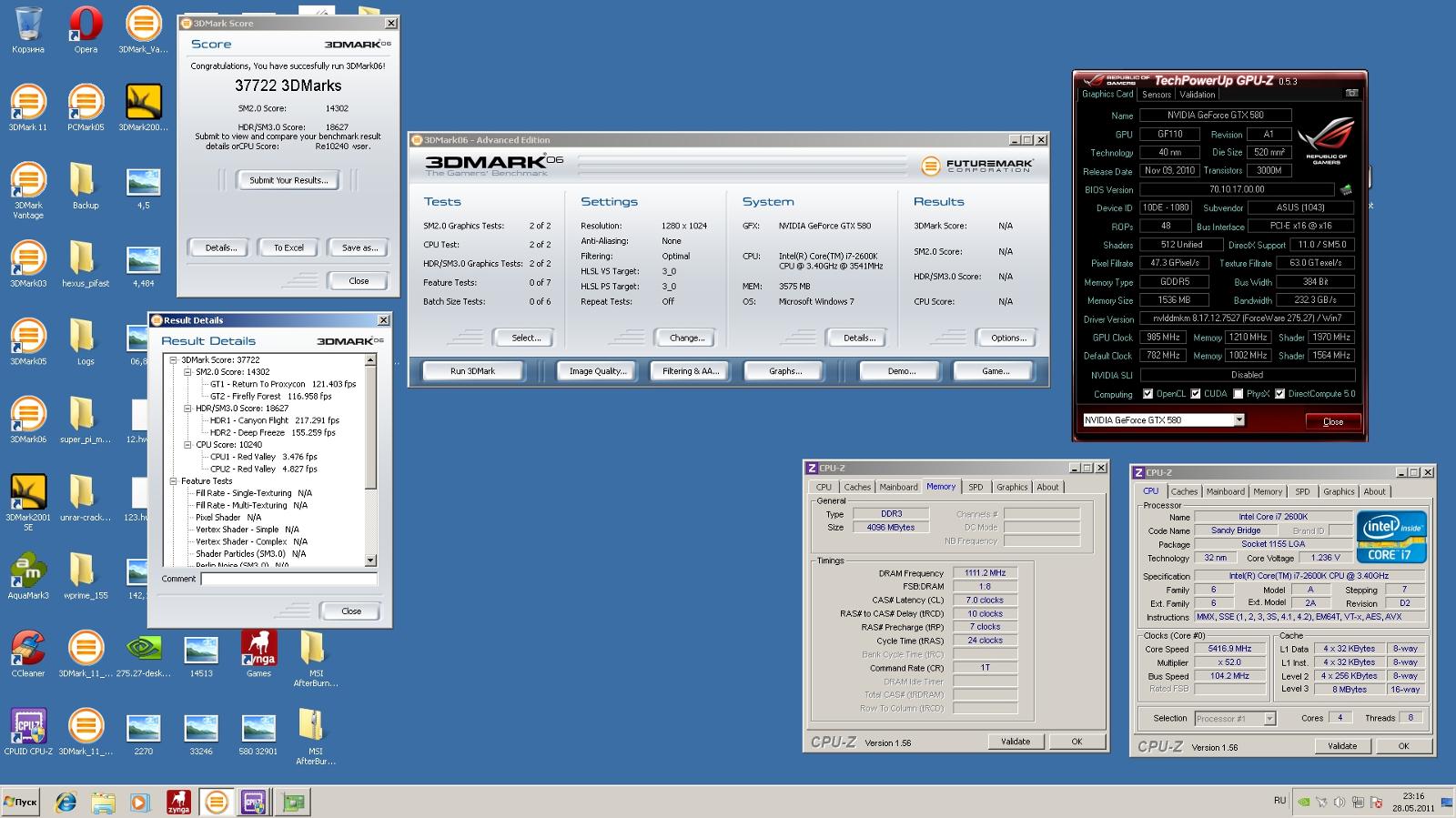Viewport: 1456px width, 818px height.
Task: Click the volume speaker tray icon
Action: click(1340, 802)
